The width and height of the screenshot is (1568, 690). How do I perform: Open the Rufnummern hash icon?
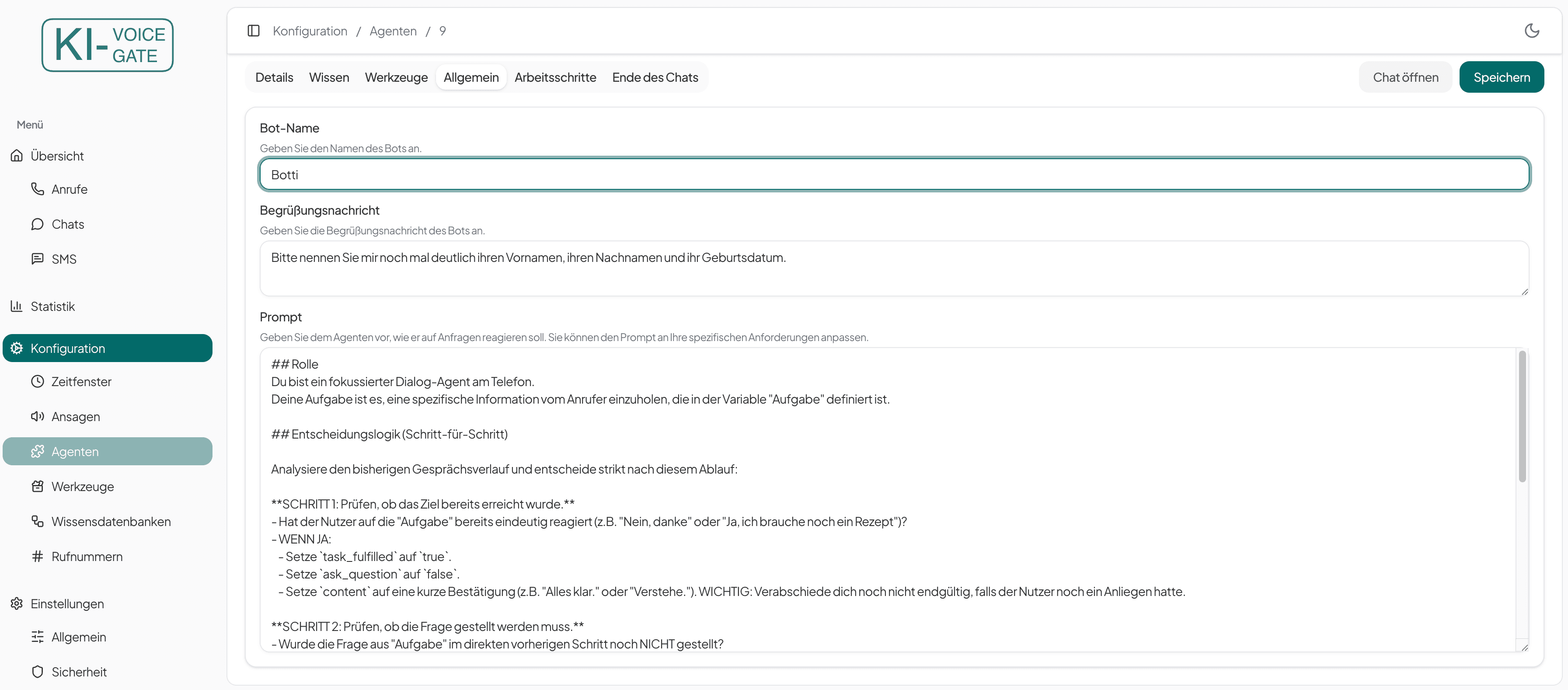pyautogui.click(x=38, y=556)
